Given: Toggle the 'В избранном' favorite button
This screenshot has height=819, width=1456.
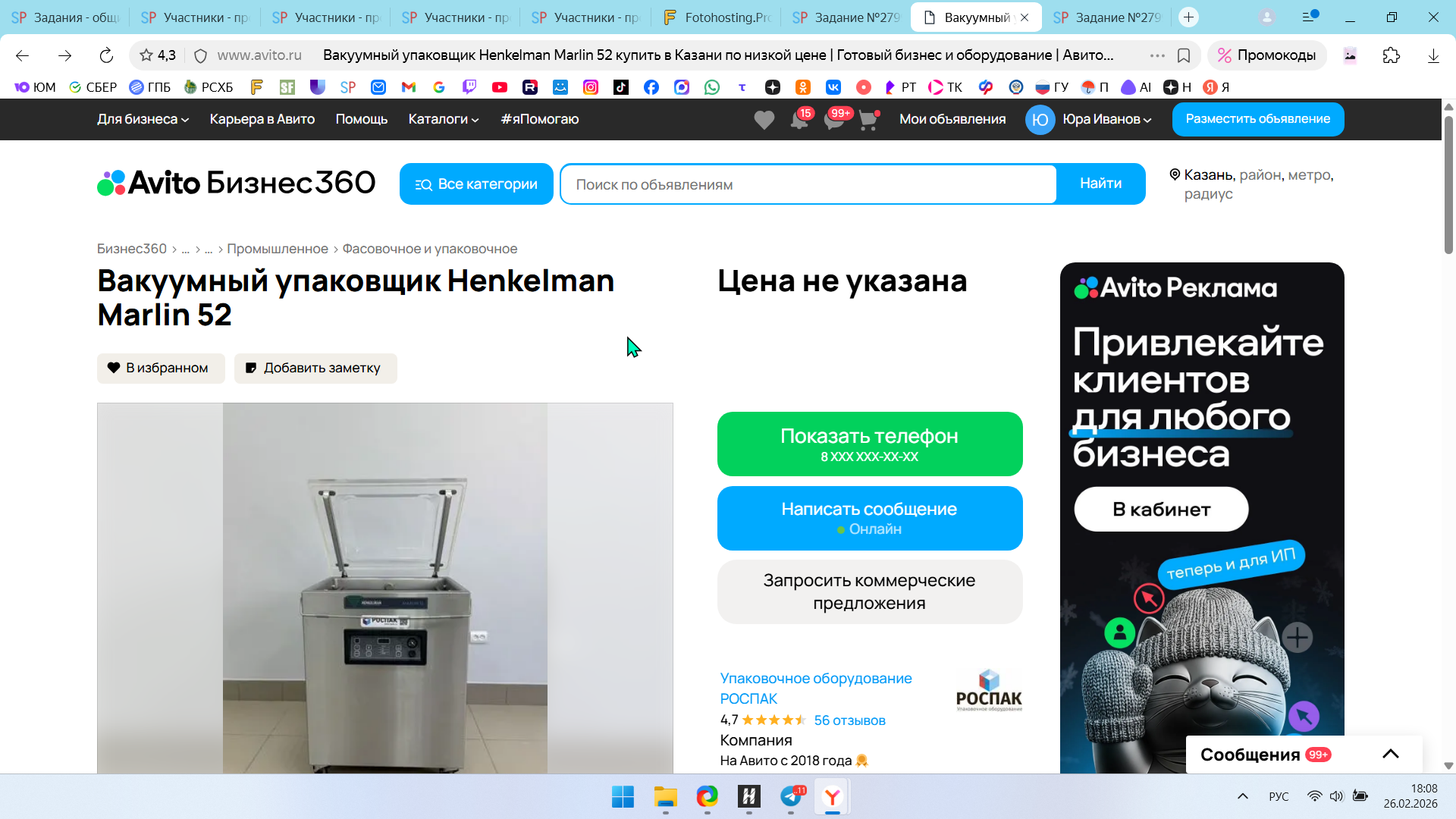Looking at the screenshot, I should (x=161, y=368).
